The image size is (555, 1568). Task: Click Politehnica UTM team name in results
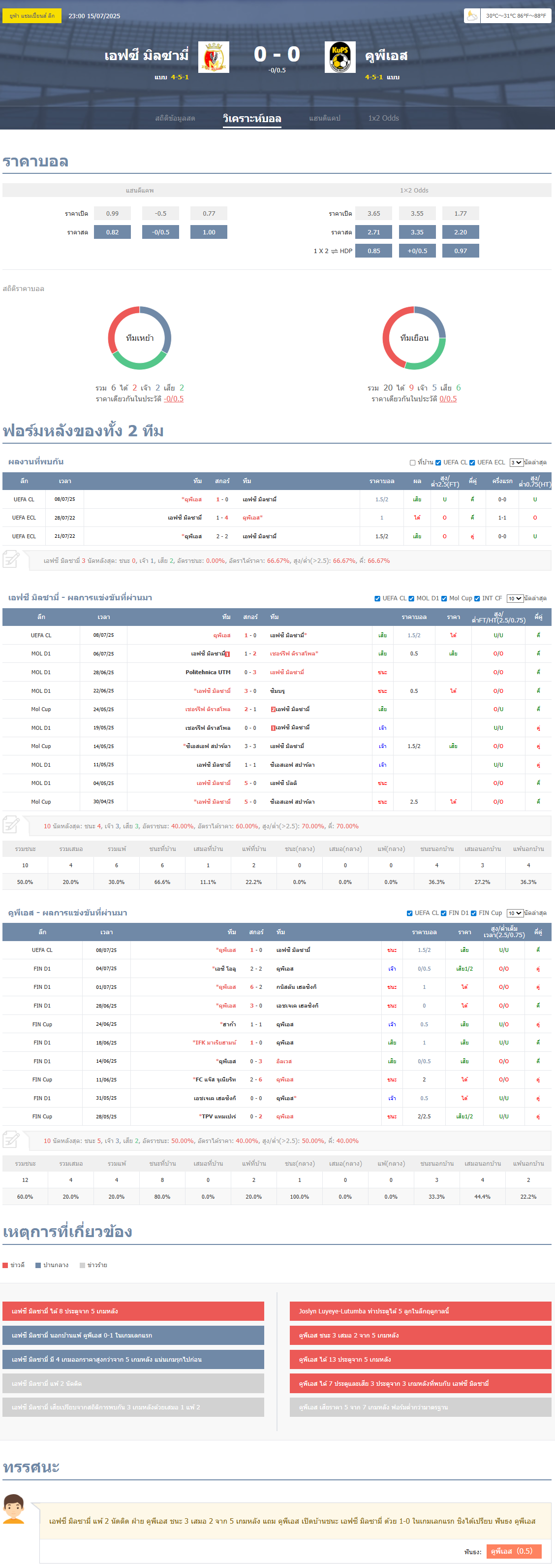pyautogui.click(x=208, y=673)
